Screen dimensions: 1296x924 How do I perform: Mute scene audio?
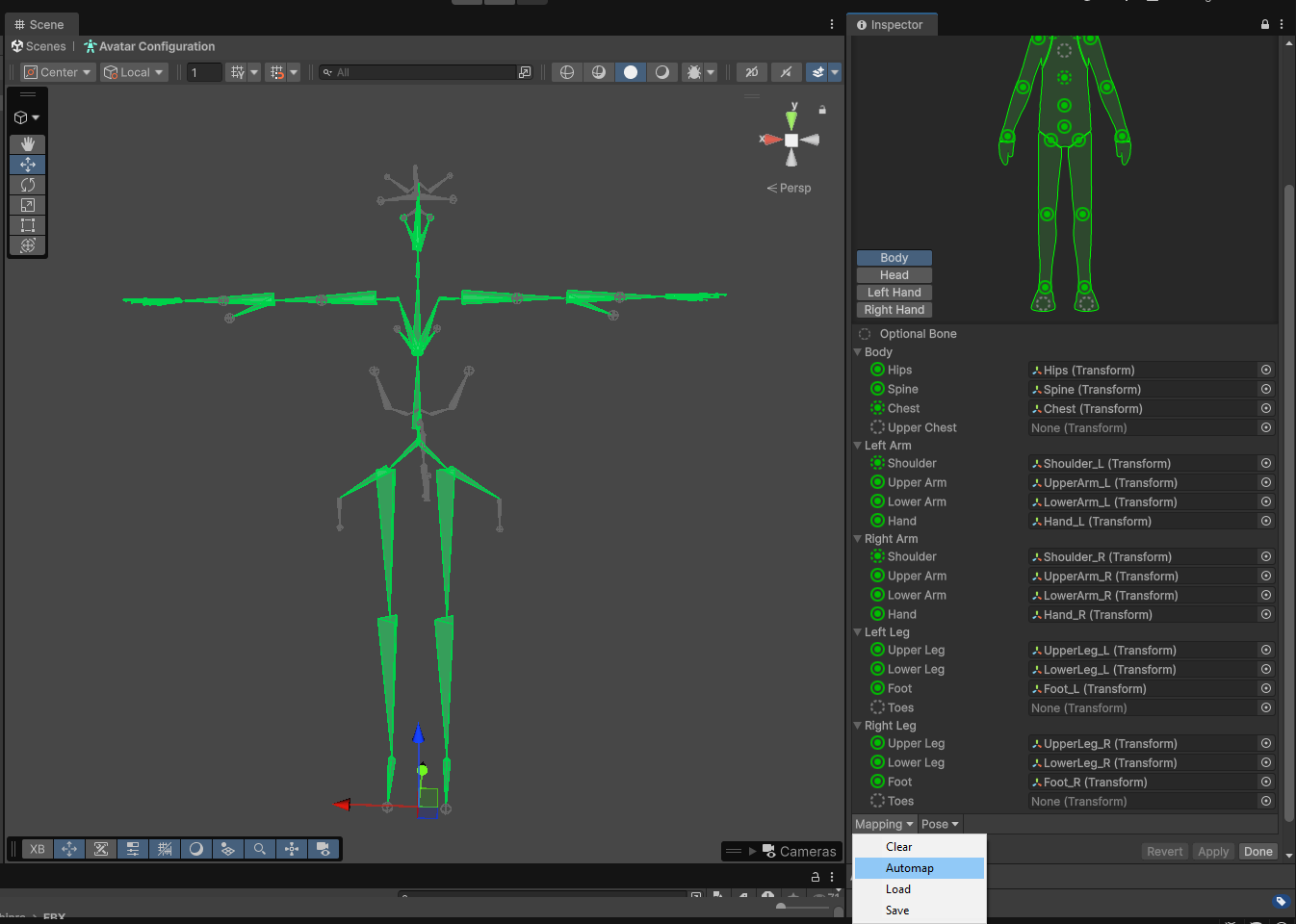pos(786,71)
